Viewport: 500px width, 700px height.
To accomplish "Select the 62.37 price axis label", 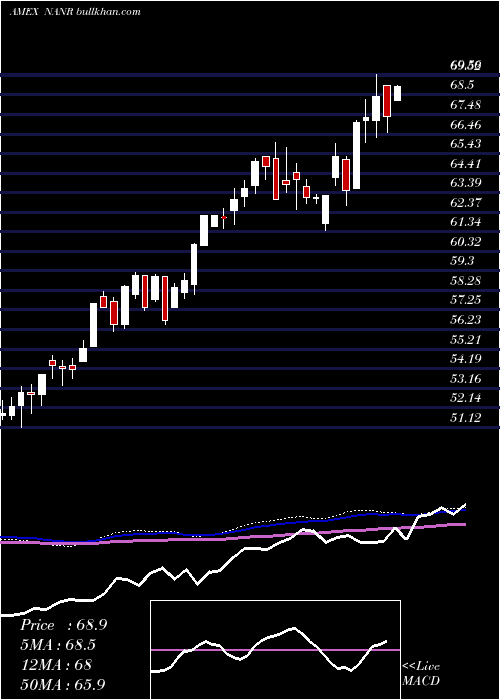I will 466,203.
